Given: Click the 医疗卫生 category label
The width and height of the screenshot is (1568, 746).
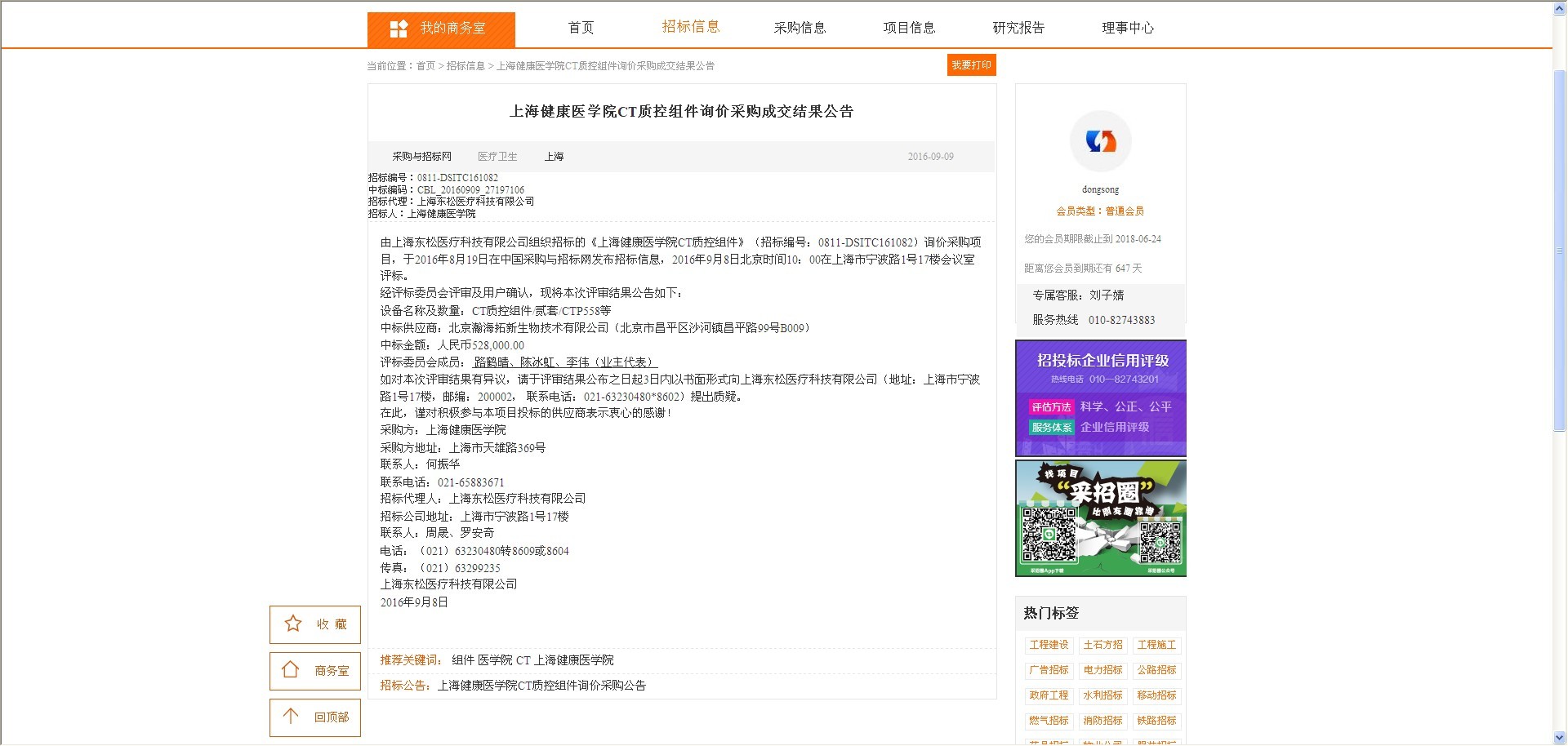Looking at the screenshot, I should 497,157.
